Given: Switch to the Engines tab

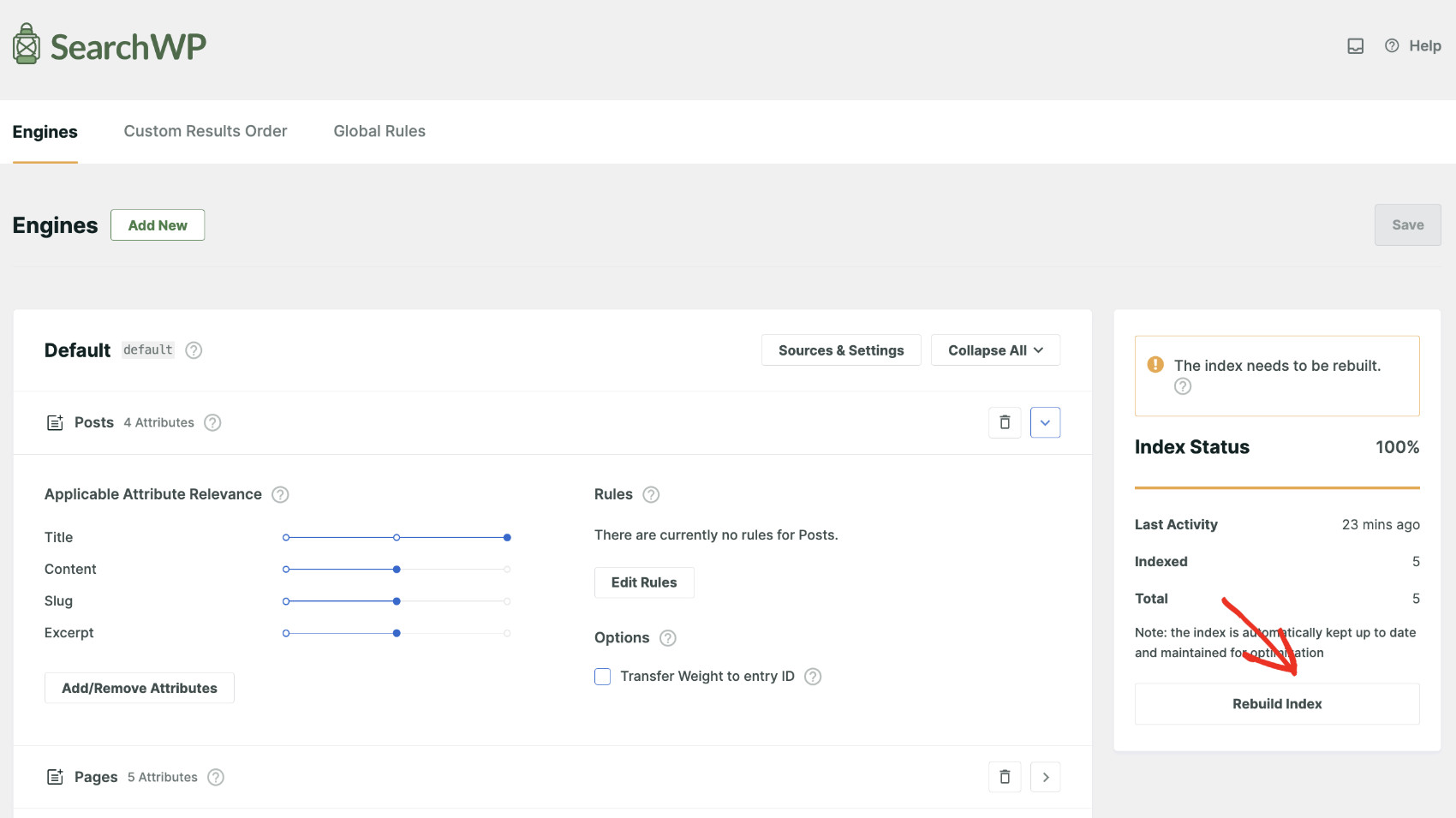Looking at the screenshot, I should click(45, 132).
